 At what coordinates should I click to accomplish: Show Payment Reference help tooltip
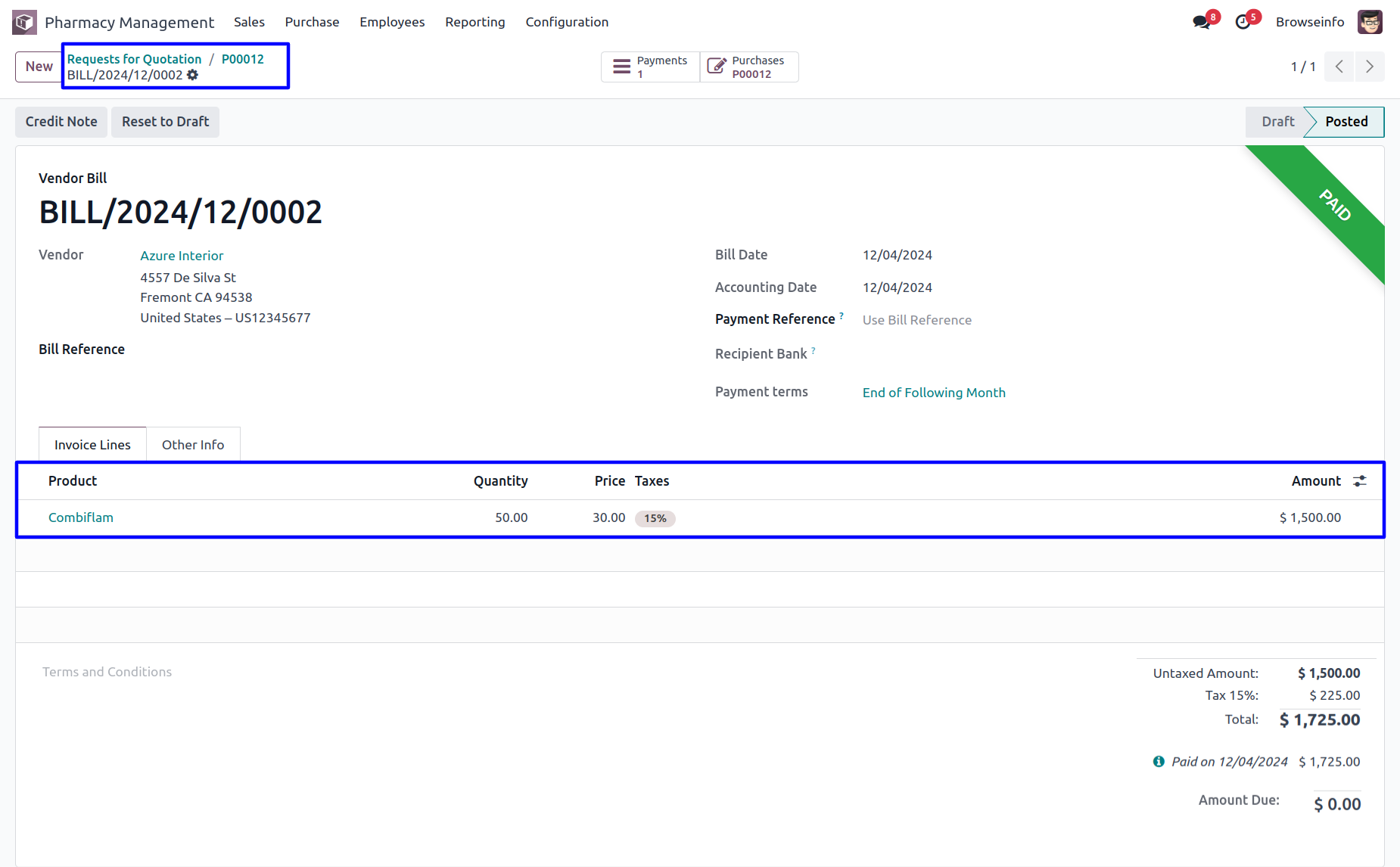842,315
